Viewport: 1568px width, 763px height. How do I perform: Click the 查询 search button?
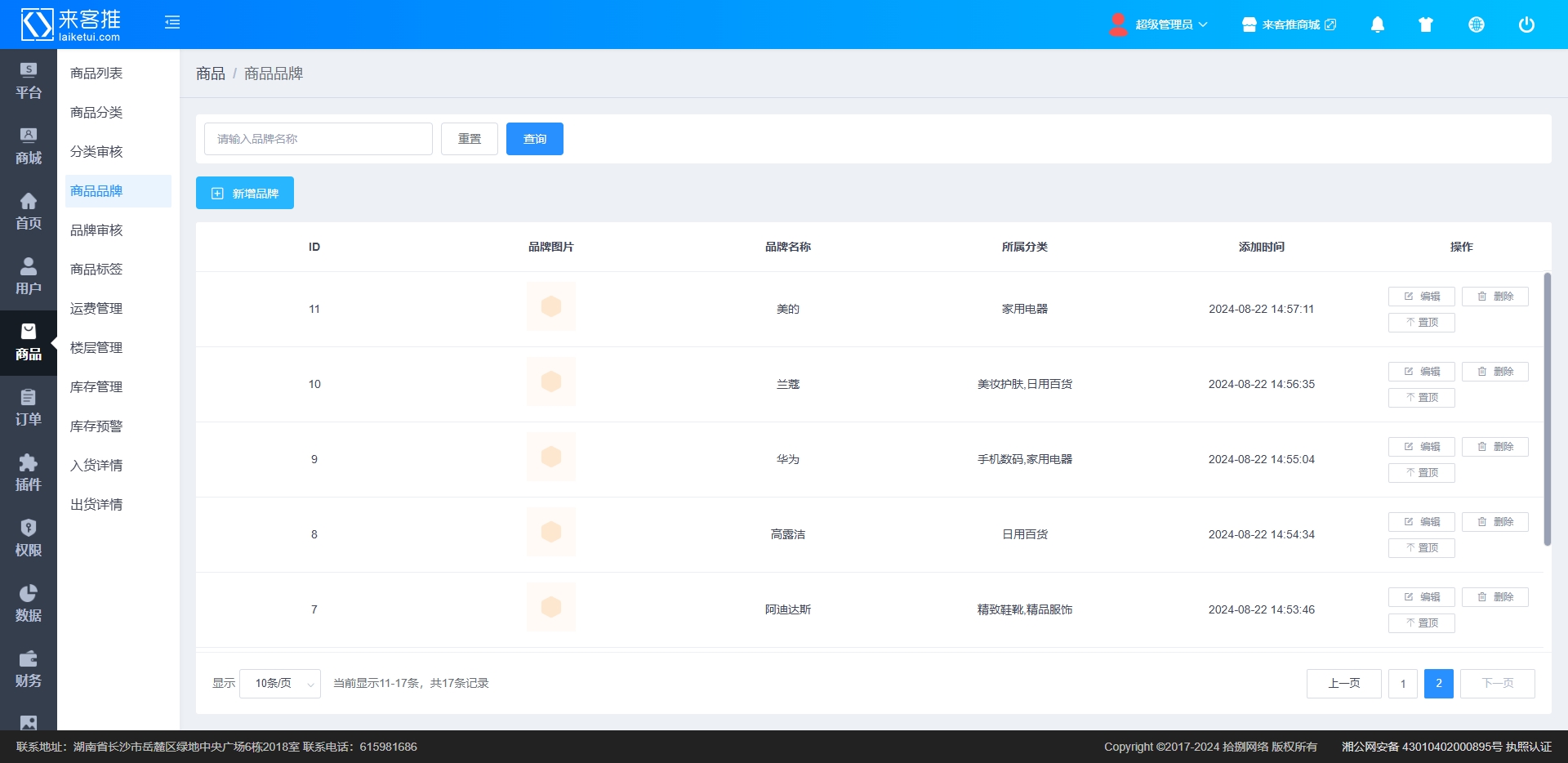tap(535, 139)
